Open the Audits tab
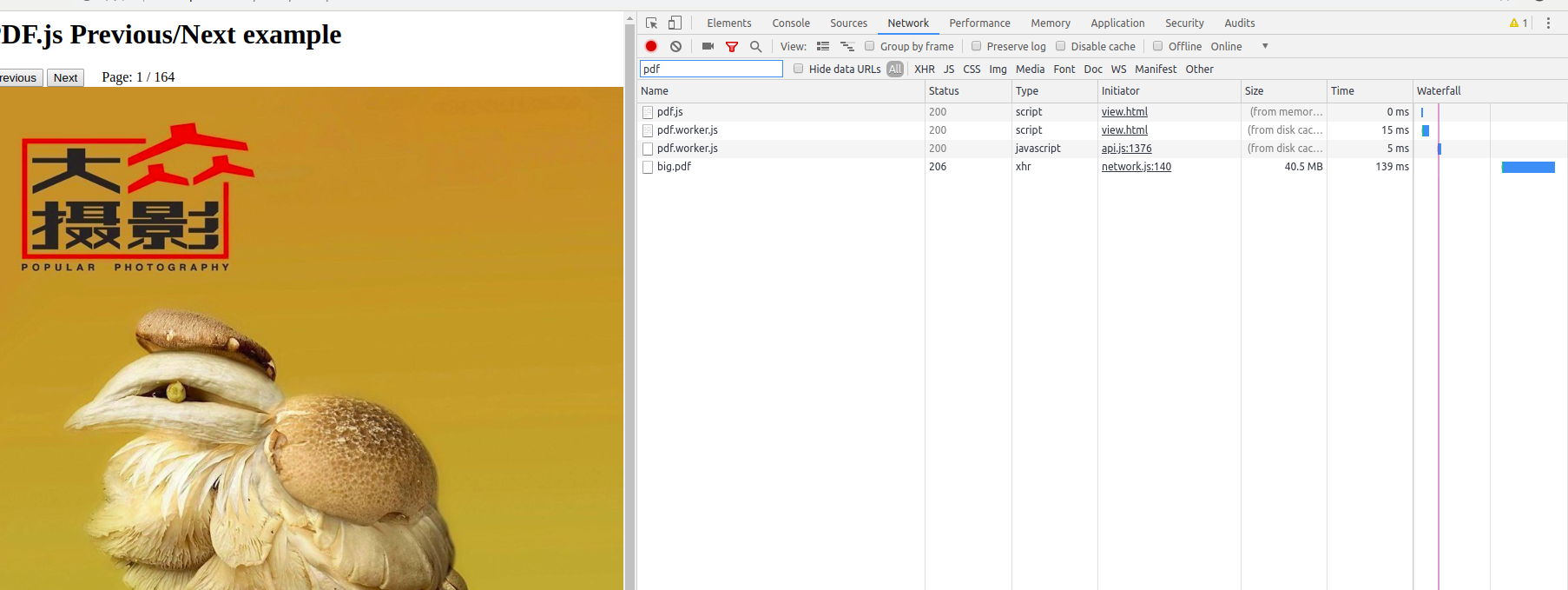The width and height of the screenshot is (1568, 590). [x=1240, y=23]
